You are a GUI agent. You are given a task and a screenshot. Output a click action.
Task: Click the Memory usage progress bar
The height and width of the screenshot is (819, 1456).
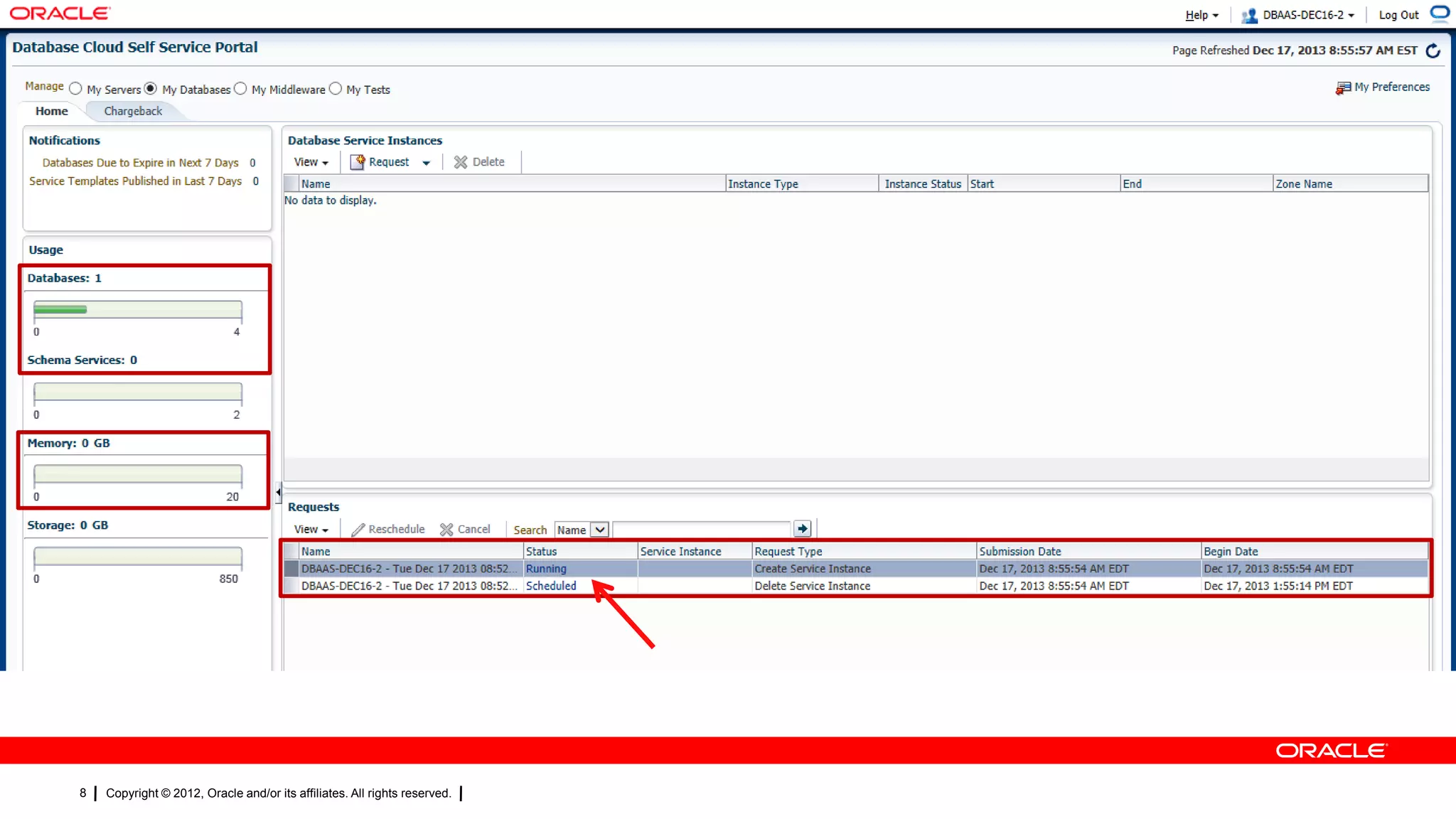pyautogui.click(x=138, y=474)
